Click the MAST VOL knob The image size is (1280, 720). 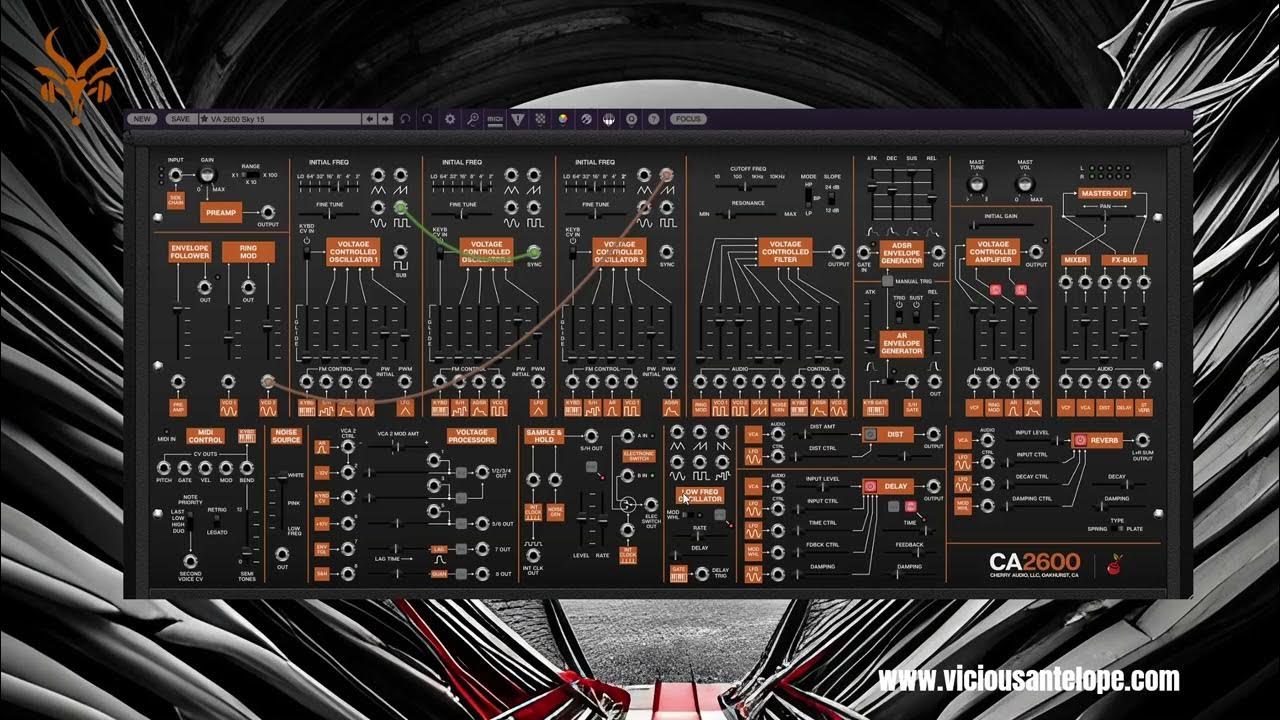pyautogui.click(x=1025, y=184)
